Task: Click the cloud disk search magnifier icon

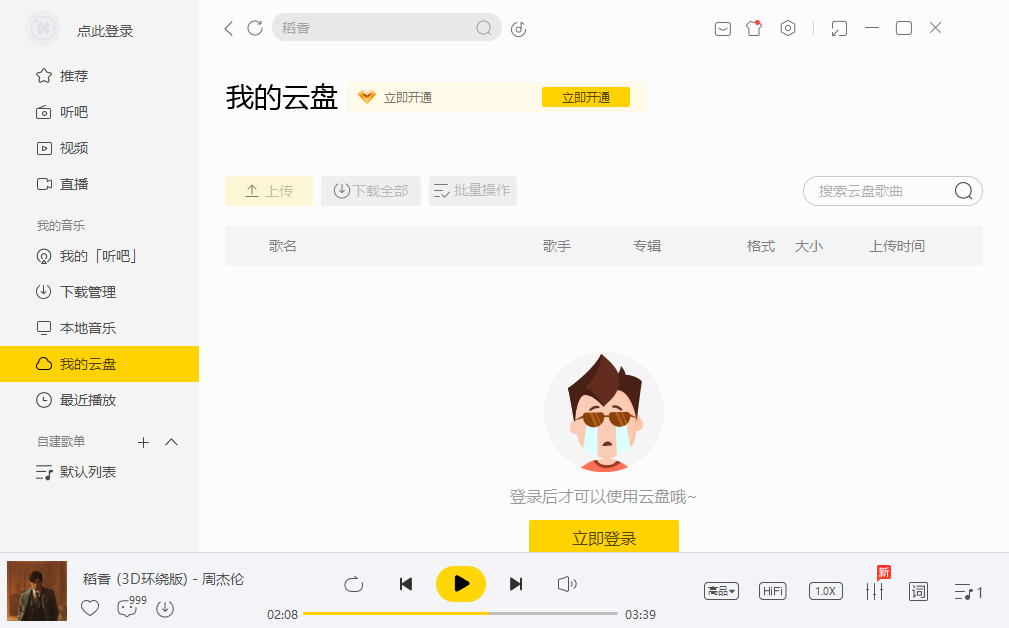Action: [963, 191]
